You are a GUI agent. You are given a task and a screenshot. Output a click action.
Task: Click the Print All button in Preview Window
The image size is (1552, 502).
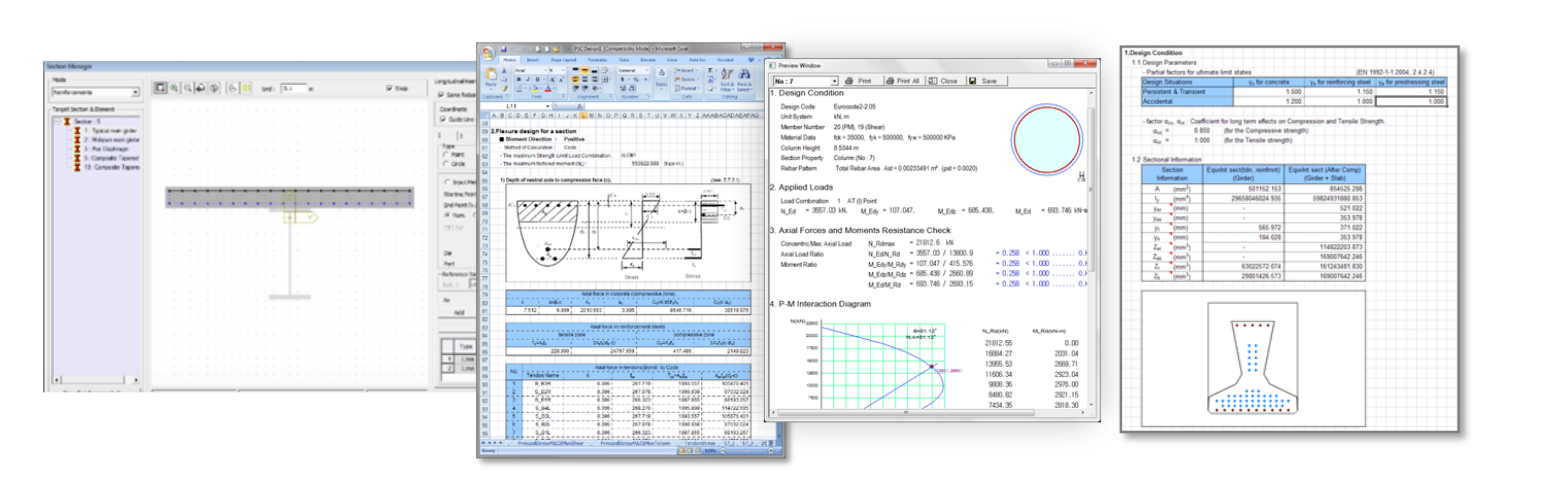point(902,80)
